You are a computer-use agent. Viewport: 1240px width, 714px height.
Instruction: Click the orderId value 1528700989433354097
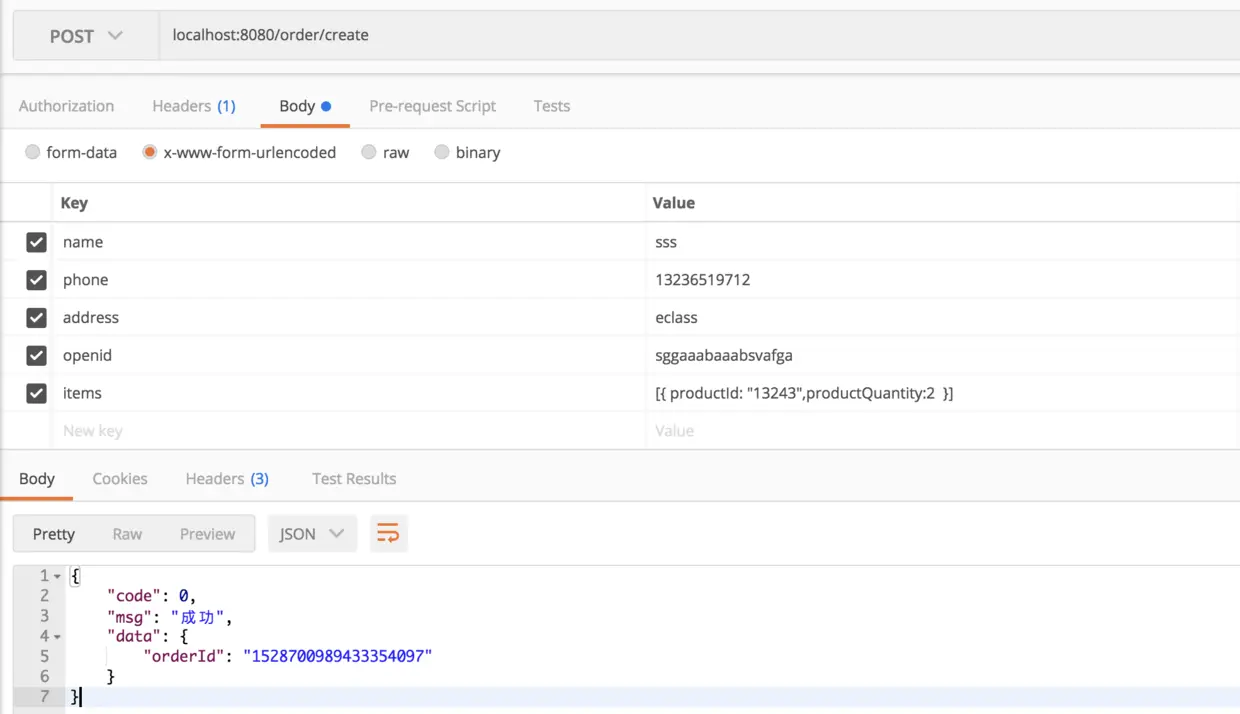[337, 656]
